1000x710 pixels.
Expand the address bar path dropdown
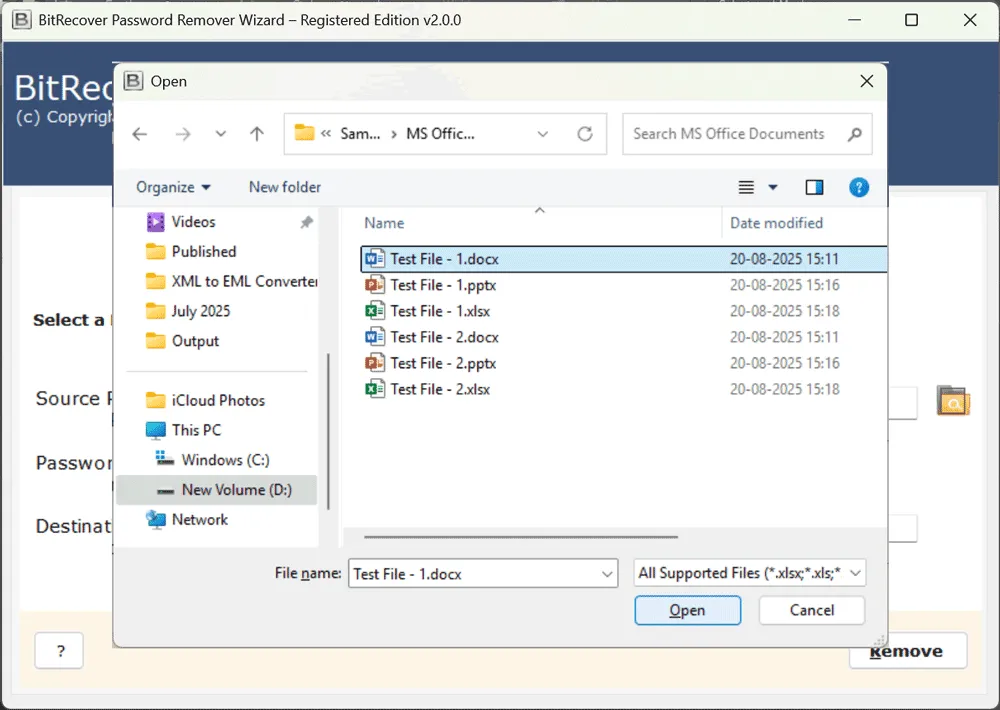pos(543,134)
